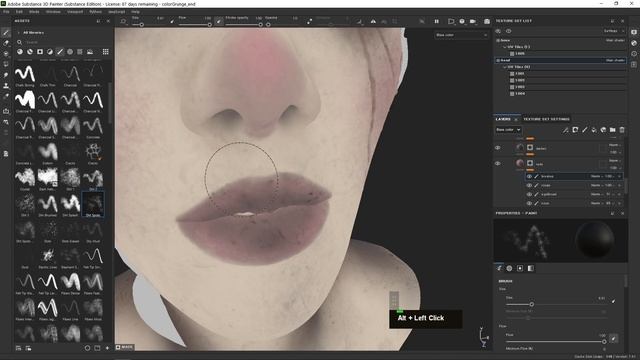The height and width of the screenshot is (360, 640).
Task: Open Stencil properties tab icon
Action: coord(520,268)
